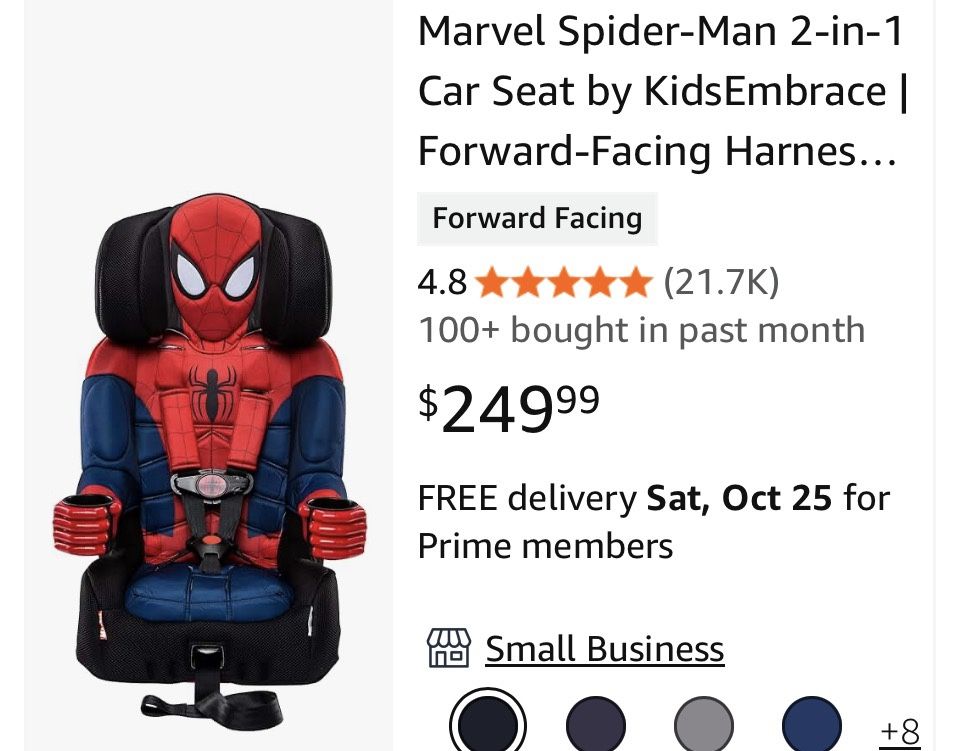Click the Forward Facing badge
The width and height of the screenshot is (960, 751).
point(537,218)
